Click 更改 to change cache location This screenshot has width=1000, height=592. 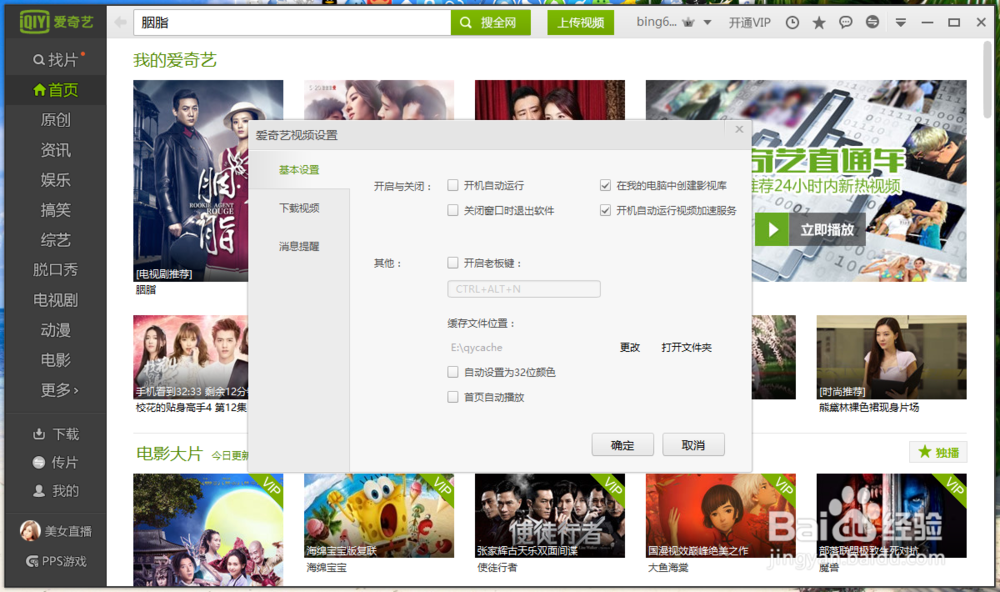[629, 347]
